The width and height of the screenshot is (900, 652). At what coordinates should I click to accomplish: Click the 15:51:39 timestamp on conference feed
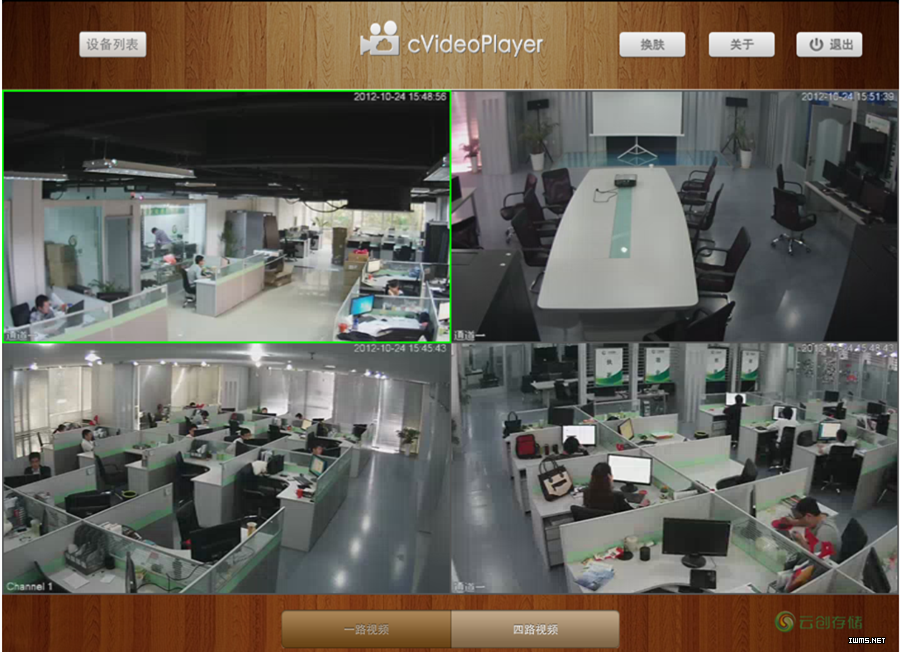pos(847,97)
